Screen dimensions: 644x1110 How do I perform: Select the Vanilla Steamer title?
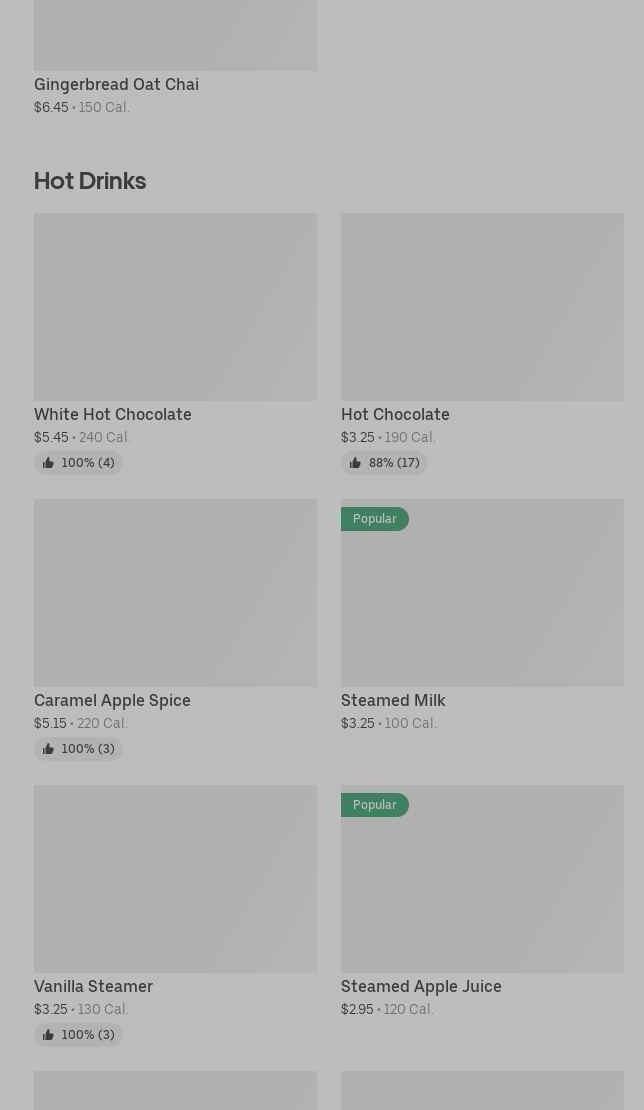coord(93,986)
